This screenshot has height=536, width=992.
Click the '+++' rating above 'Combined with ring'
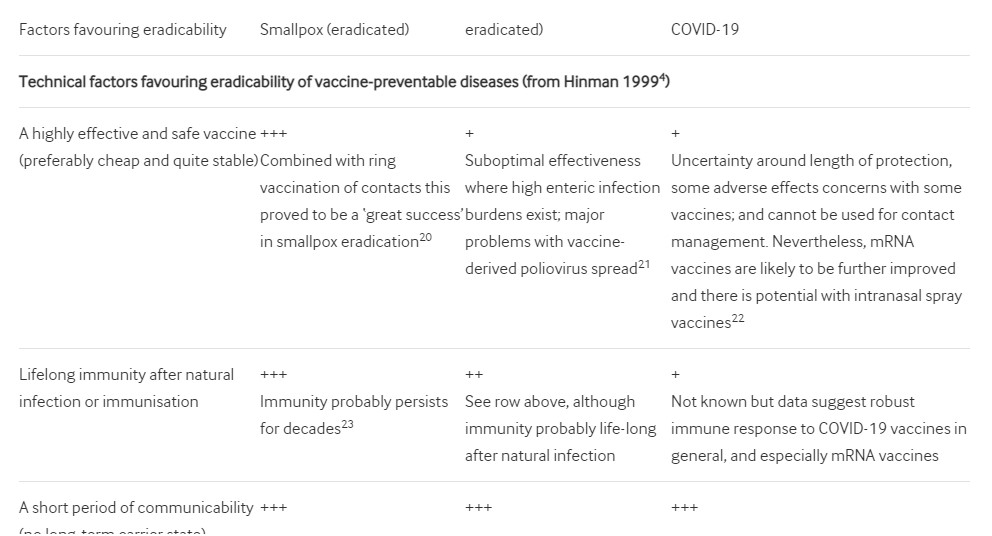[273, 133]
